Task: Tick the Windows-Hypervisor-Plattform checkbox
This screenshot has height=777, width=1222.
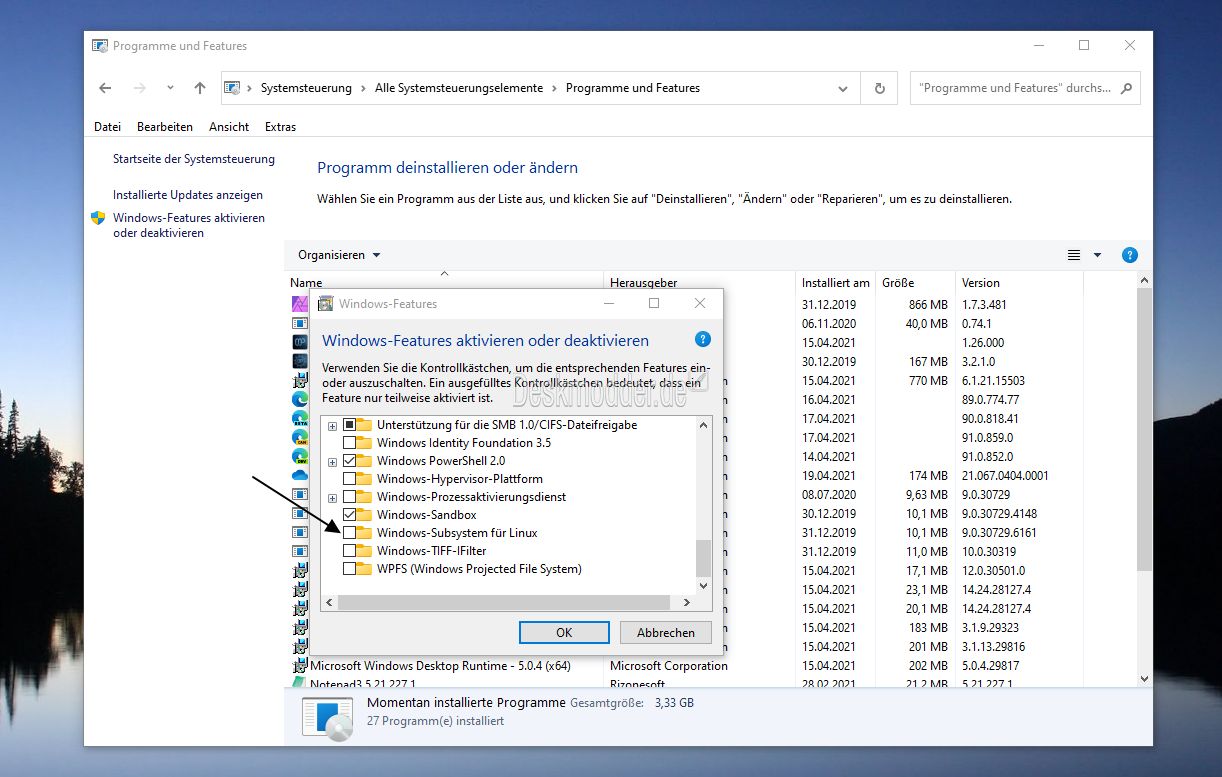Action: tap(349, 479)
